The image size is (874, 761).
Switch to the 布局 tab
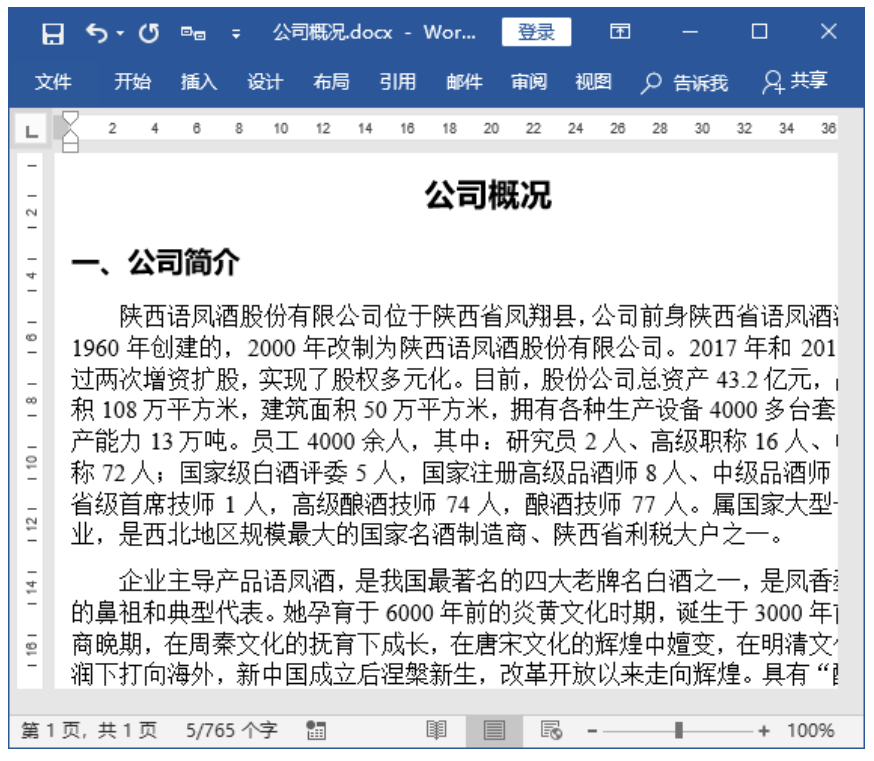(331, 82)
